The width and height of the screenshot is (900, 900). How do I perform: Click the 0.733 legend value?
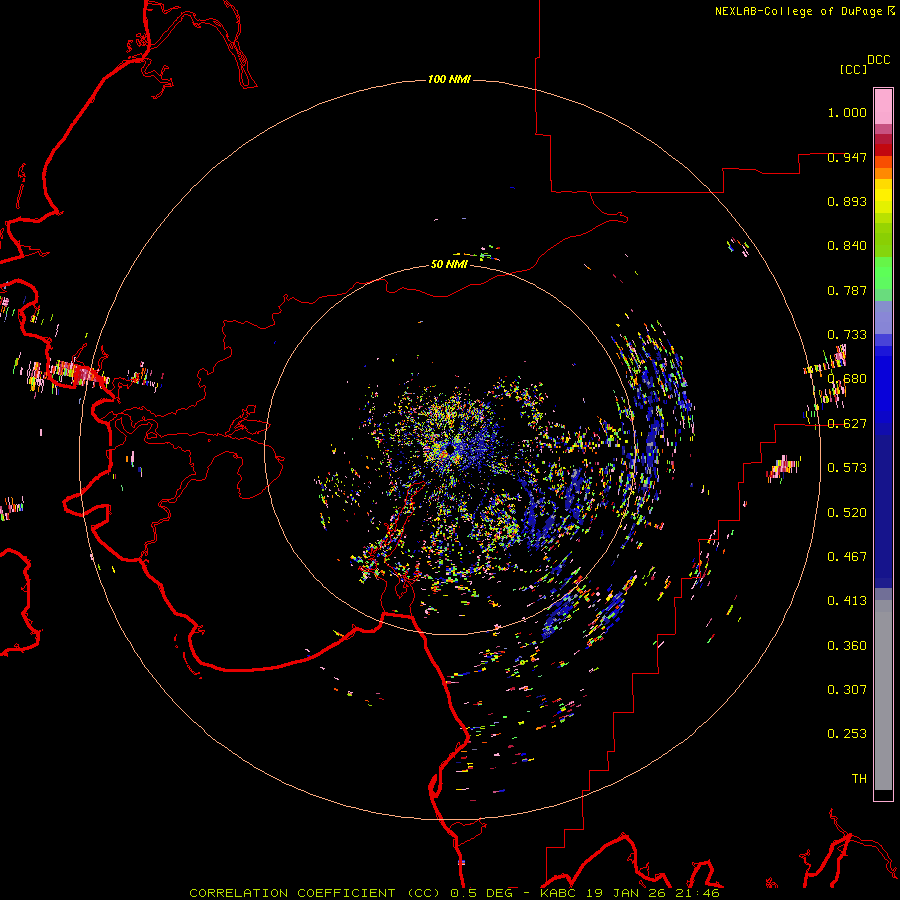pyautogui.click(x=847, y=335)
